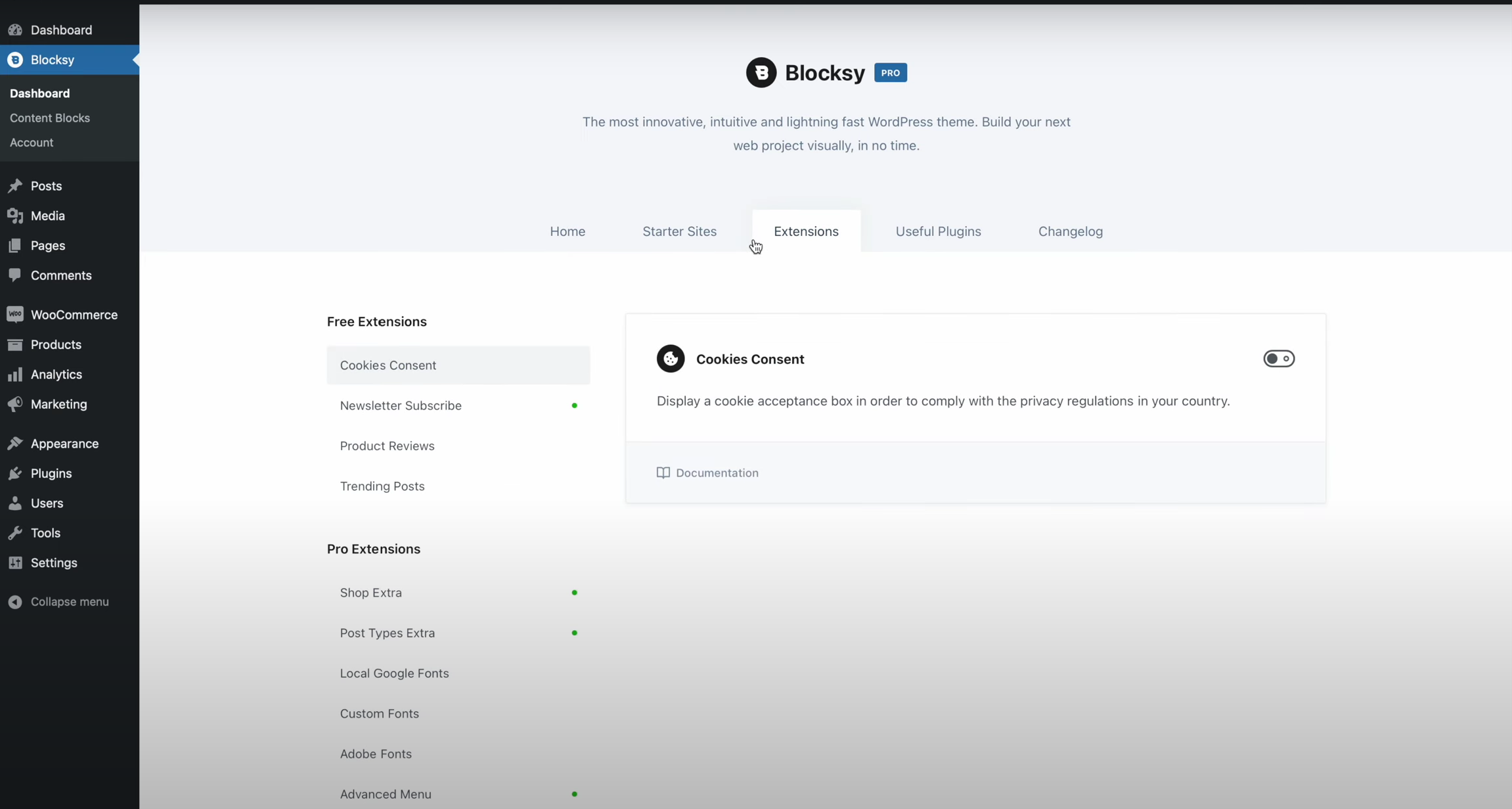Click the Marketing megaphone icon
The image size is (1512, 809).
pos(15,404)
